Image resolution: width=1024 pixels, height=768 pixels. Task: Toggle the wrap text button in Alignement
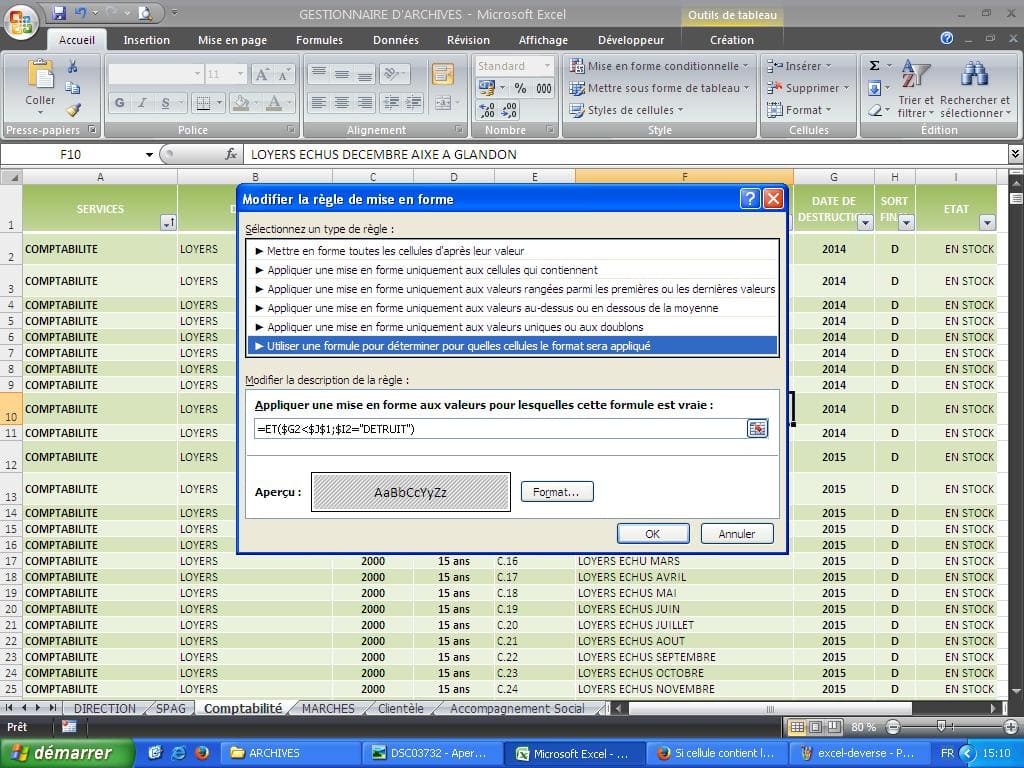(x=442, y=74)
